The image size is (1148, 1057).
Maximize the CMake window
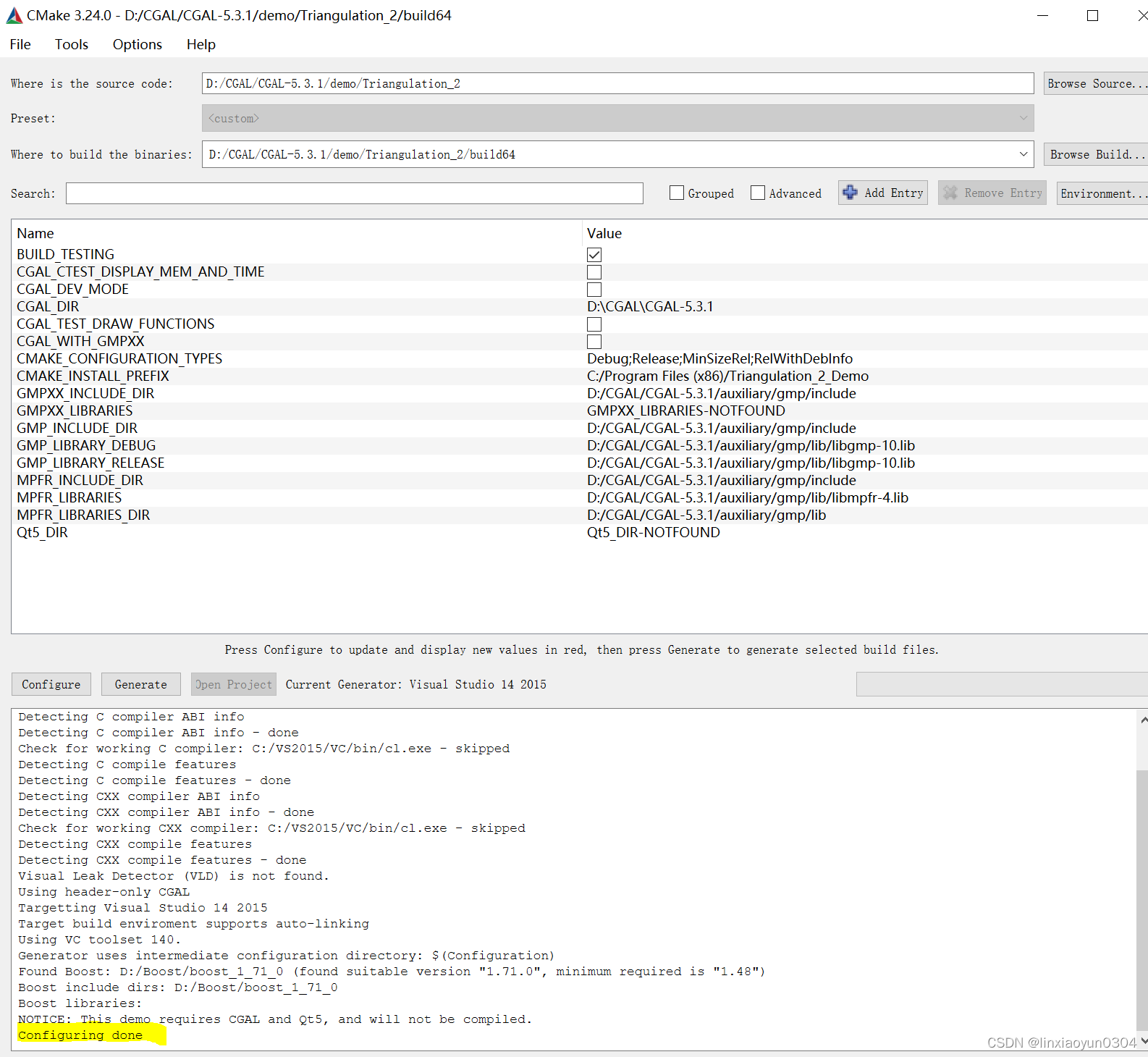[1093, 15]
